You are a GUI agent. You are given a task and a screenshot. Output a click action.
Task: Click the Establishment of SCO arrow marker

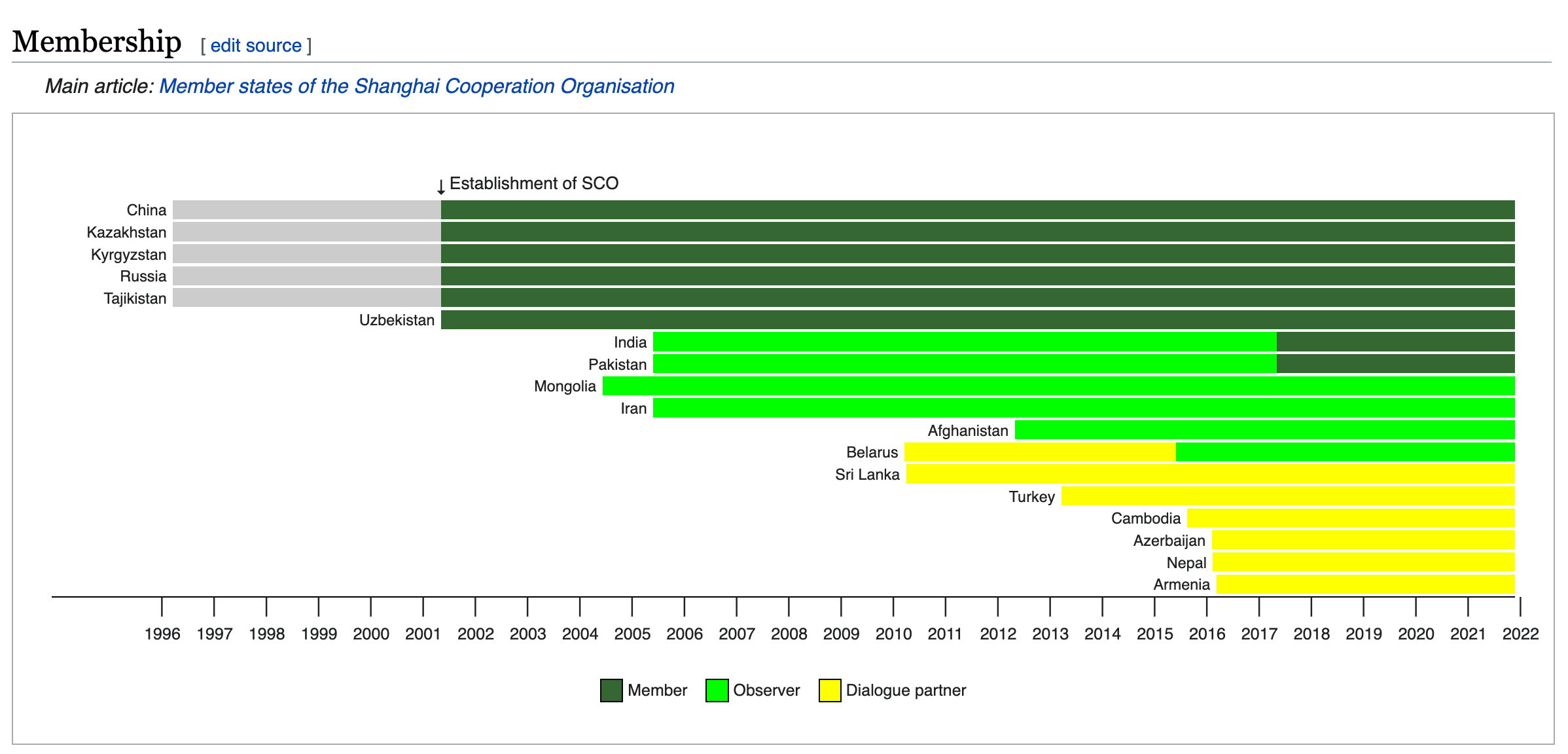coord(441,187)
